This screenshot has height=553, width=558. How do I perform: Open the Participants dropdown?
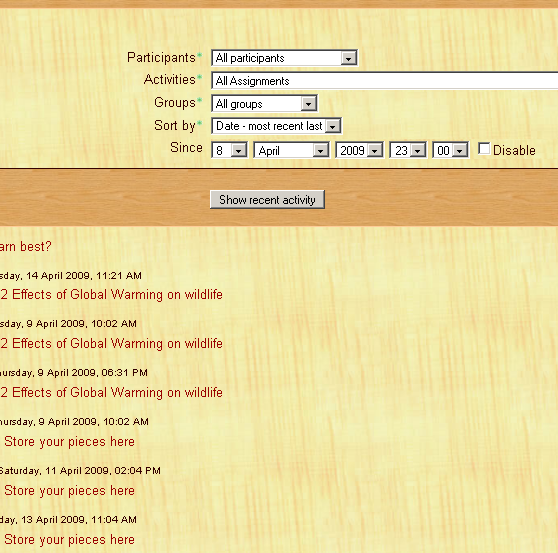tap(284, 58)
